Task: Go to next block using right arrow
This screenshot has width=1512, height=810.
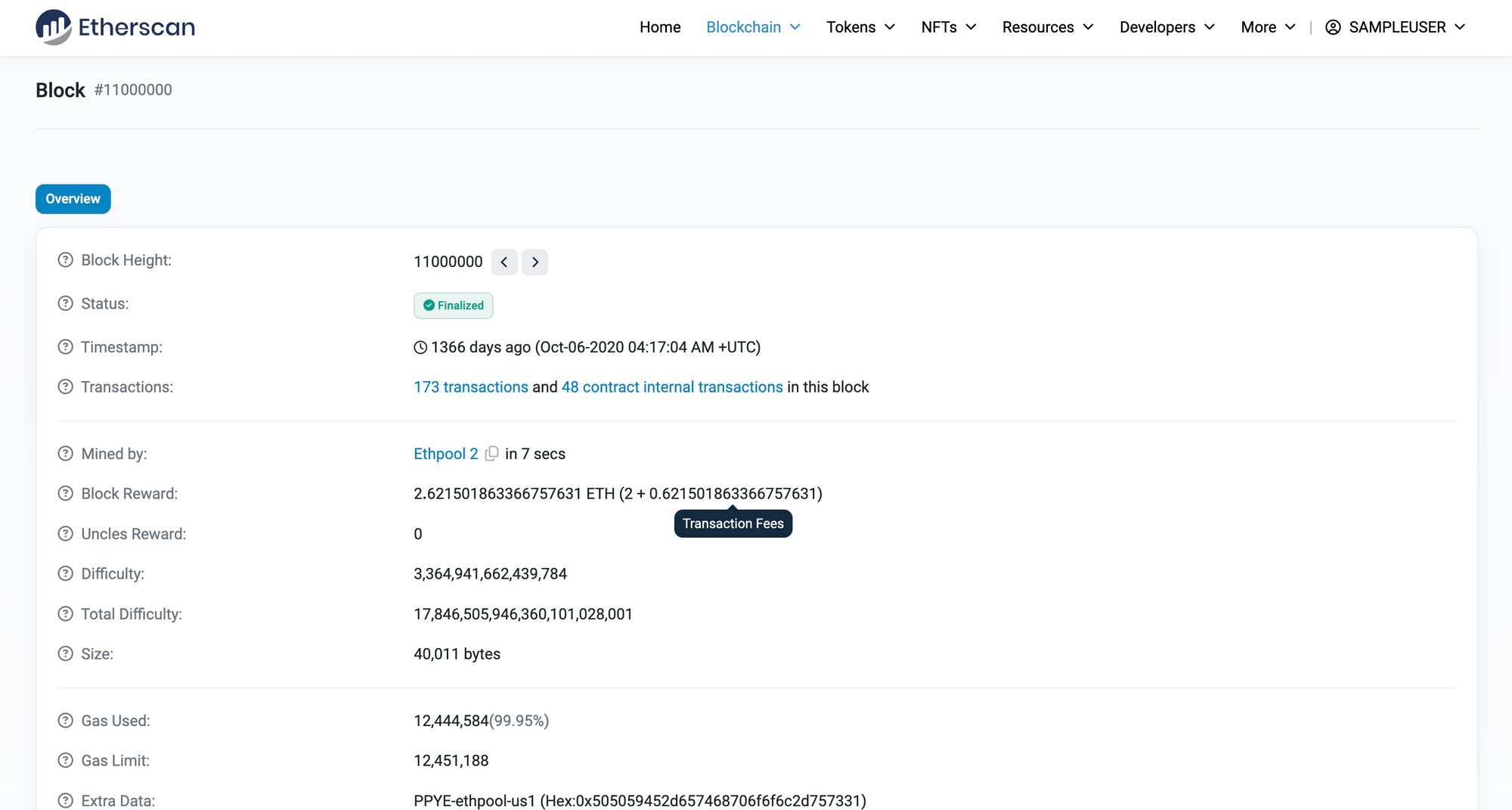Action: pyautogui.click(x=534, y=262)
